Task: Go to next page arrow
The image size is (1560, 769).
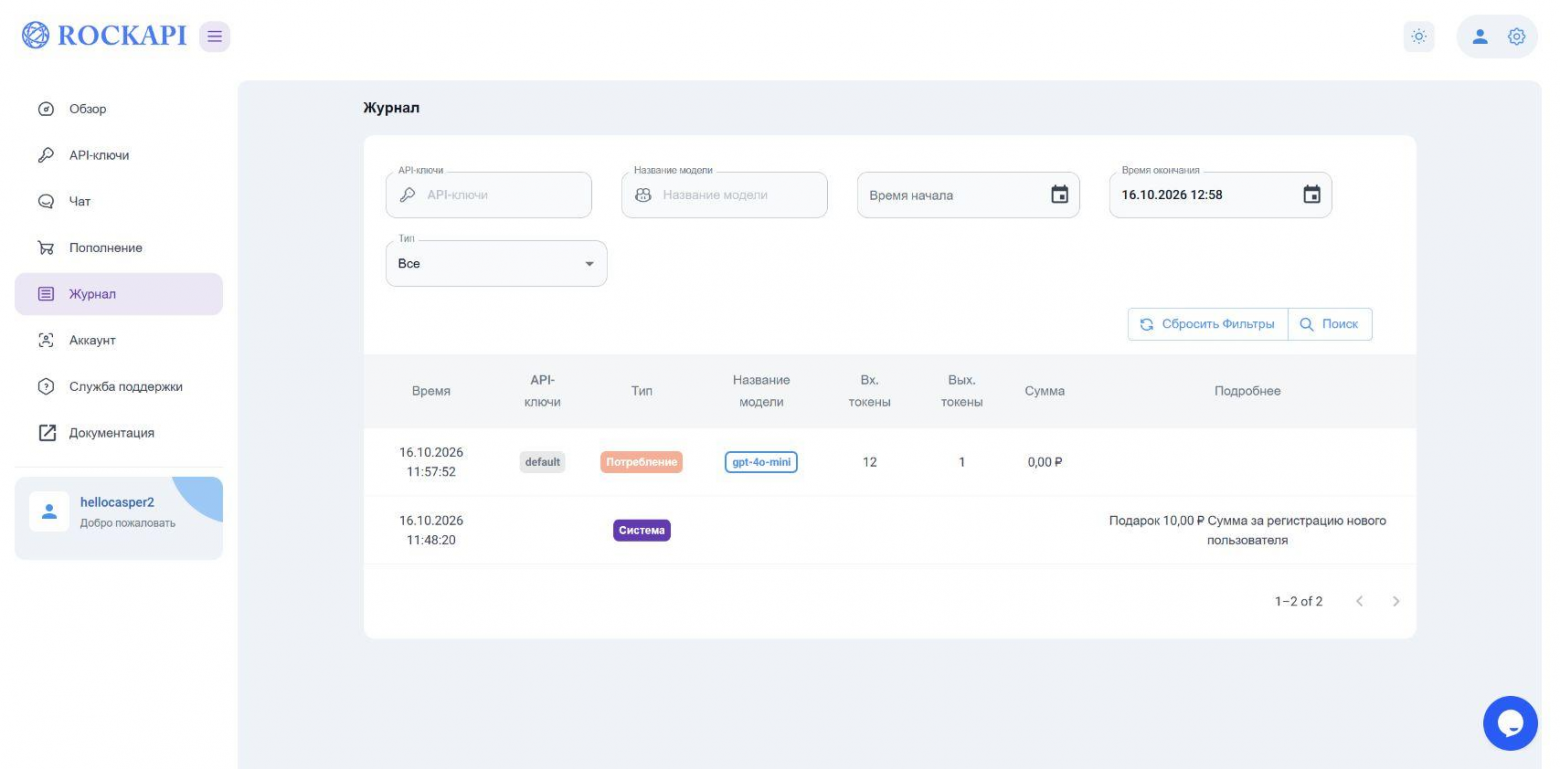Action: [1396, 601]
